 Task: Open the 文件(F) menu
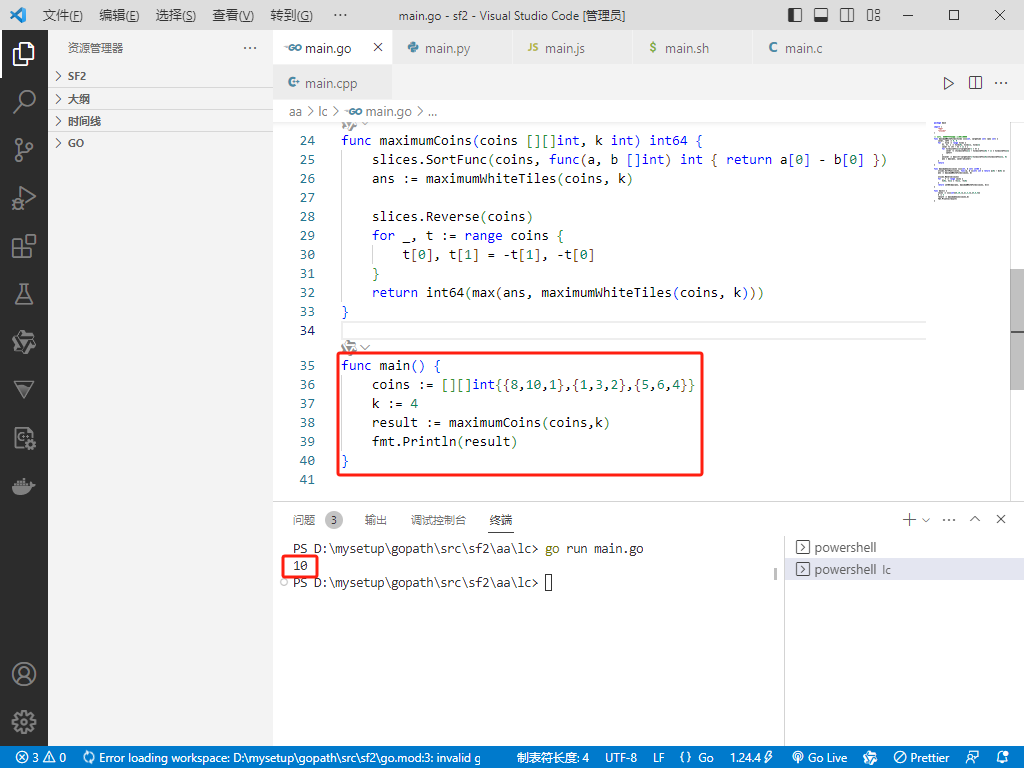[x=63, y=15]
